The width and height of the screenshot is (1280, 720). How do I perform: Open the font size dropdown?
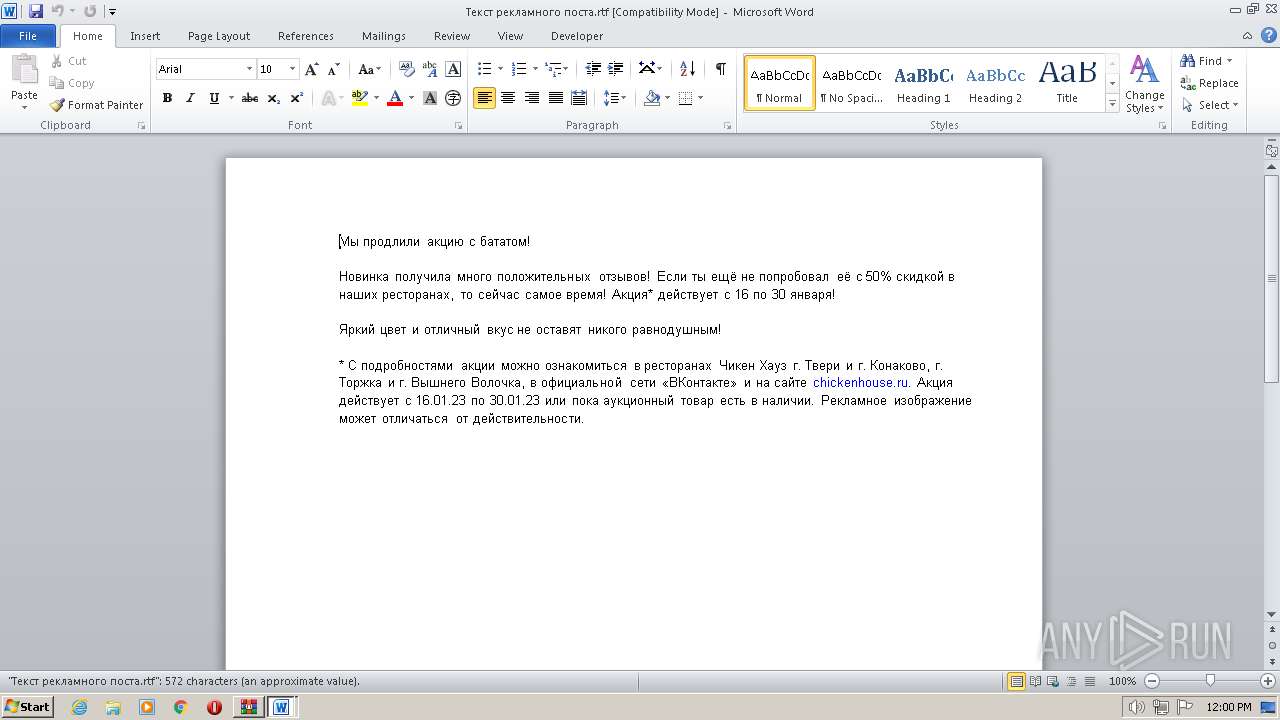pos(292,69)
